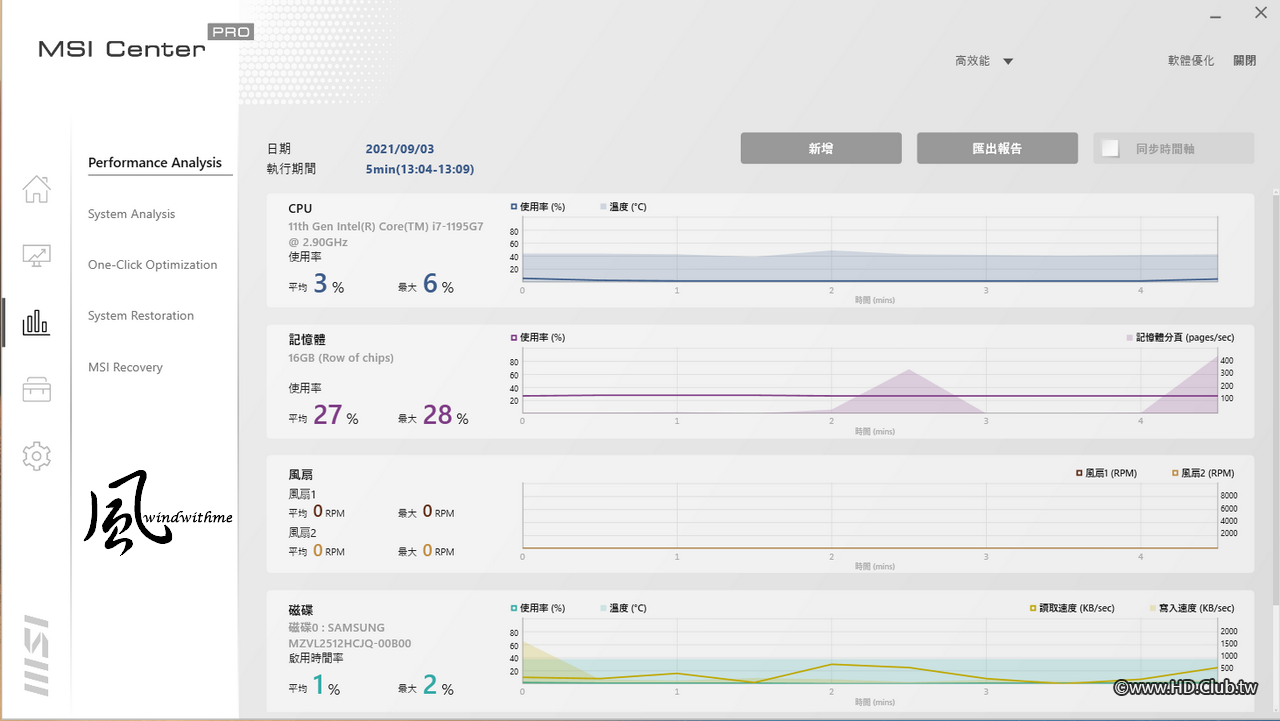Toggle disk 使用率 (%) legend entry
The width and height of the screenshot is (1280, 721).
(x=538, y=608)
